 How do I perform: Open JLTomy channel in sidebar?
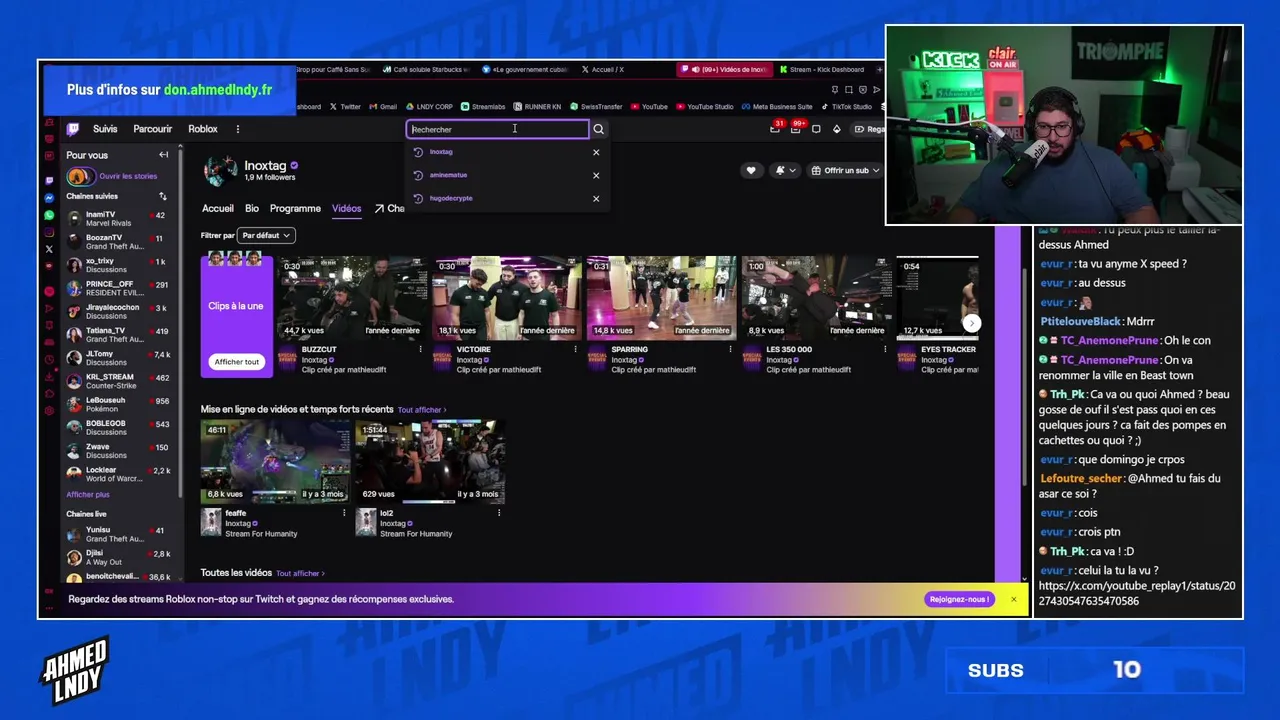point(120,357)
